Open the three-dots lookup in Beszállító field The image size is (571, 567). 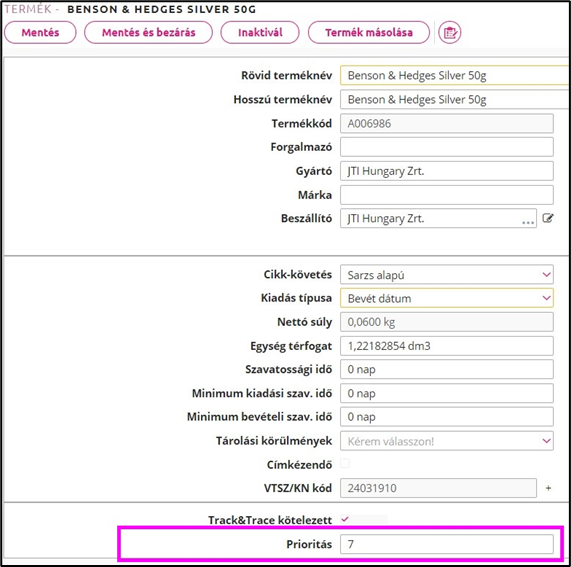[x=528, y=221]
